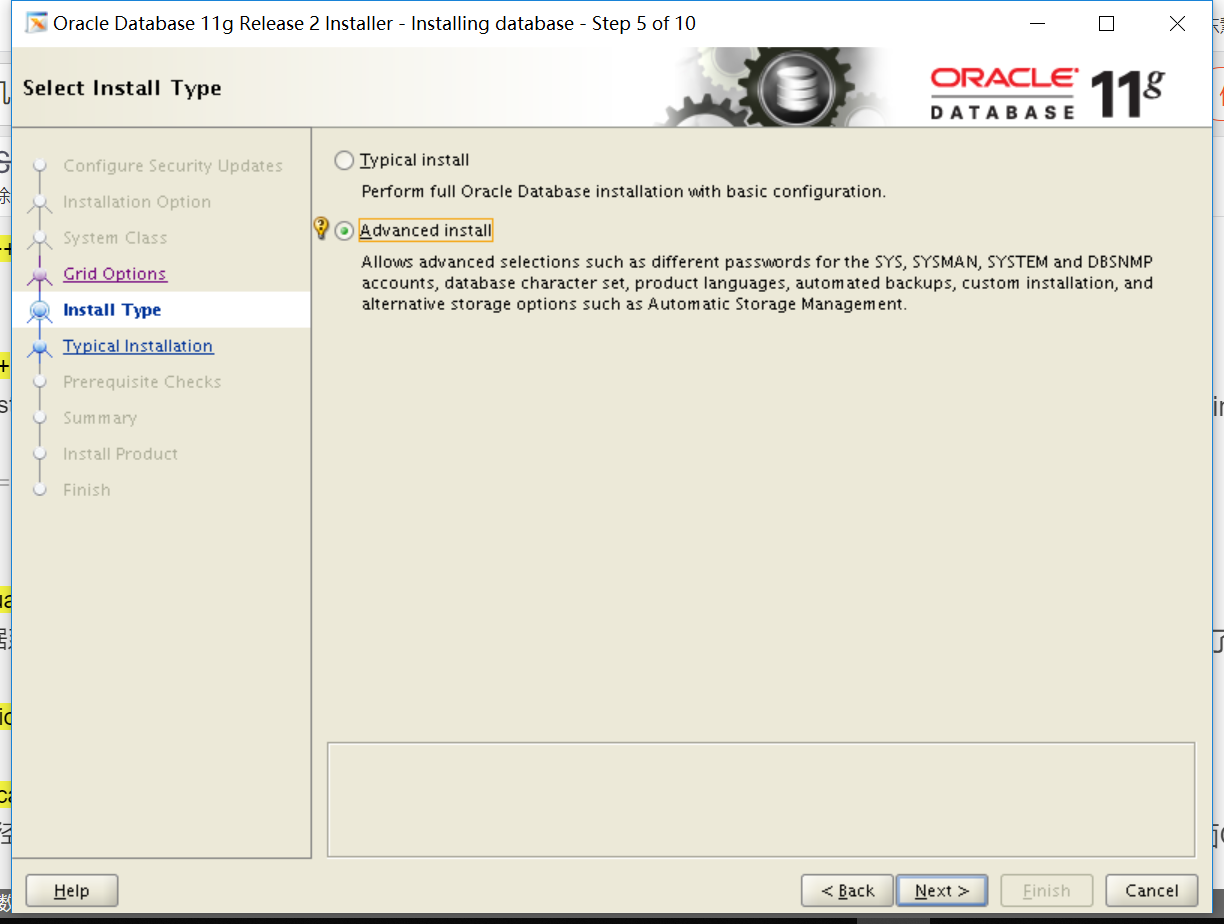Viewport: 1224px width, 924px height.
Task: Proceed with the Next button
Action: 942,891
